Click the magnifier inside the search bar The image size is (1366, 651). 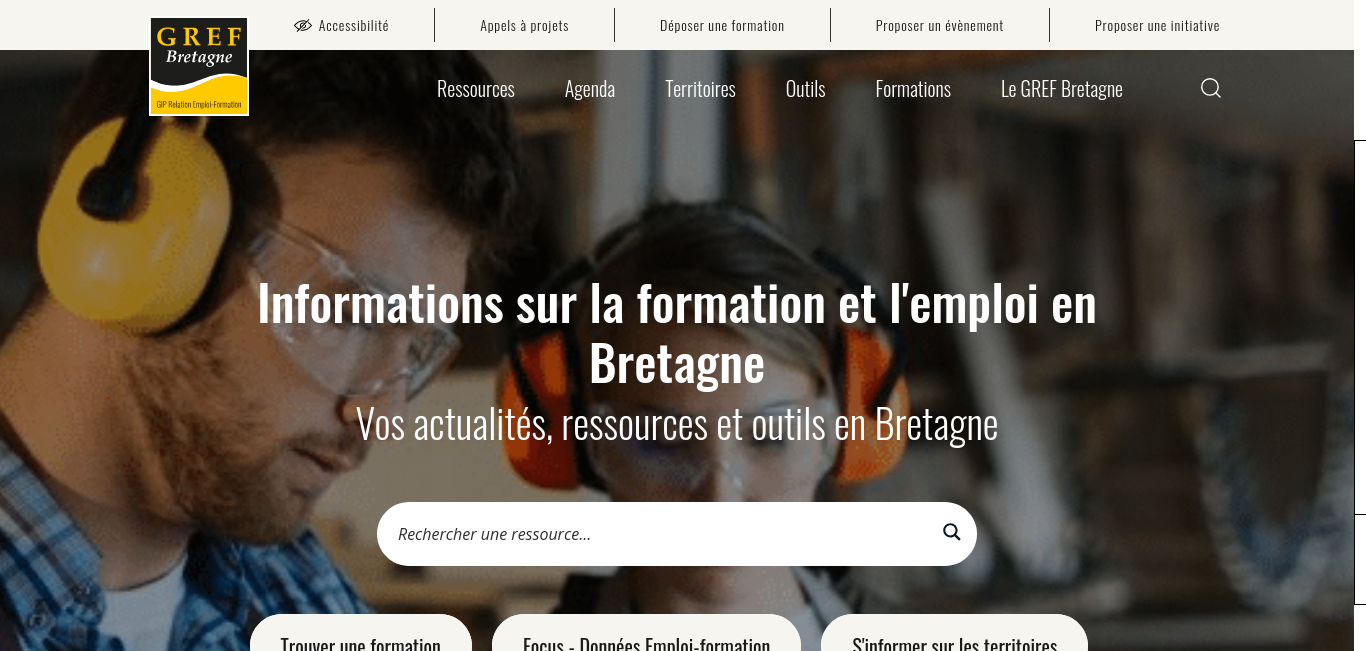(952, 532)
